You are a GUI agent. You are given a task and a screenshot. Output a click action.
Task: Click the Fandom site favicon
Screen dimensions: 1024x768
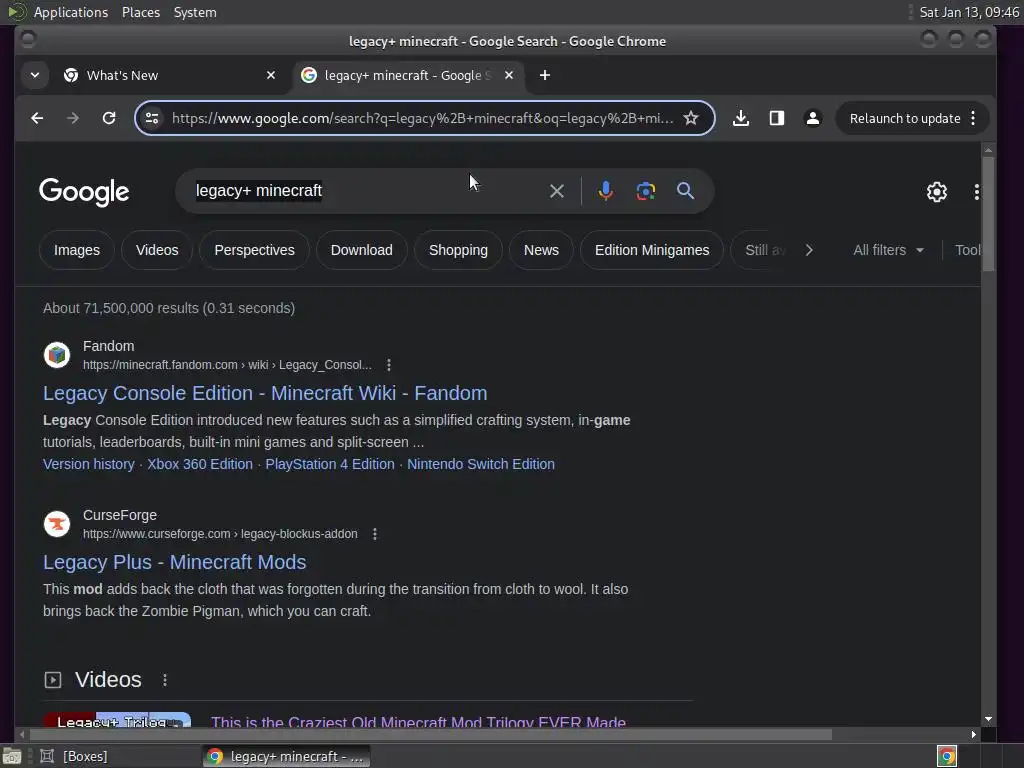pyautogui.click(x=57, y=355)
